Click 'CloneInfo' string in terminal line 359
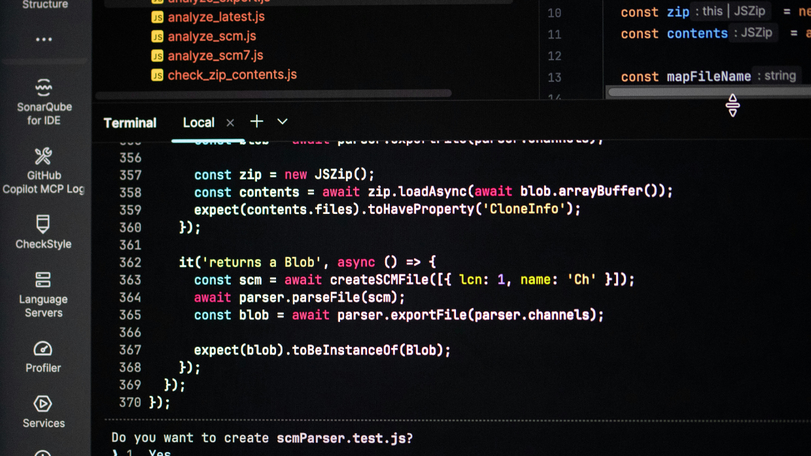This screenshot has height=456, width=811. tap(524, 209)
